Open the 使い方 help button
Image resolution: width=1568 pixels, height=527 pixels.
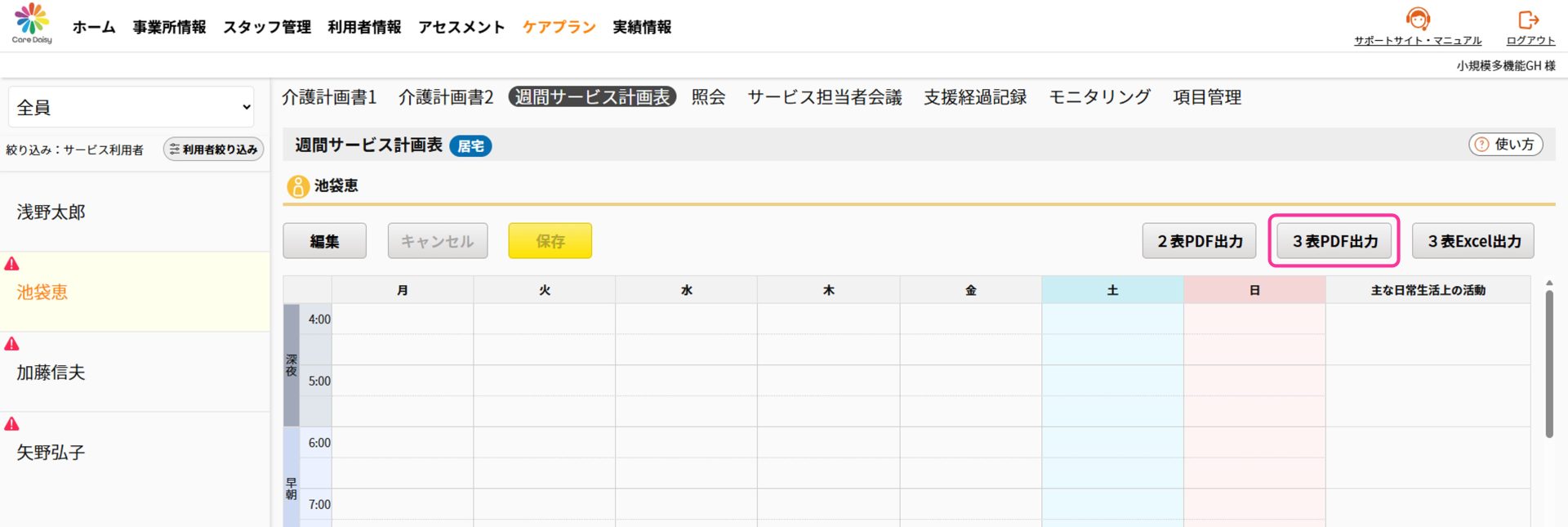coord(1505,145)
